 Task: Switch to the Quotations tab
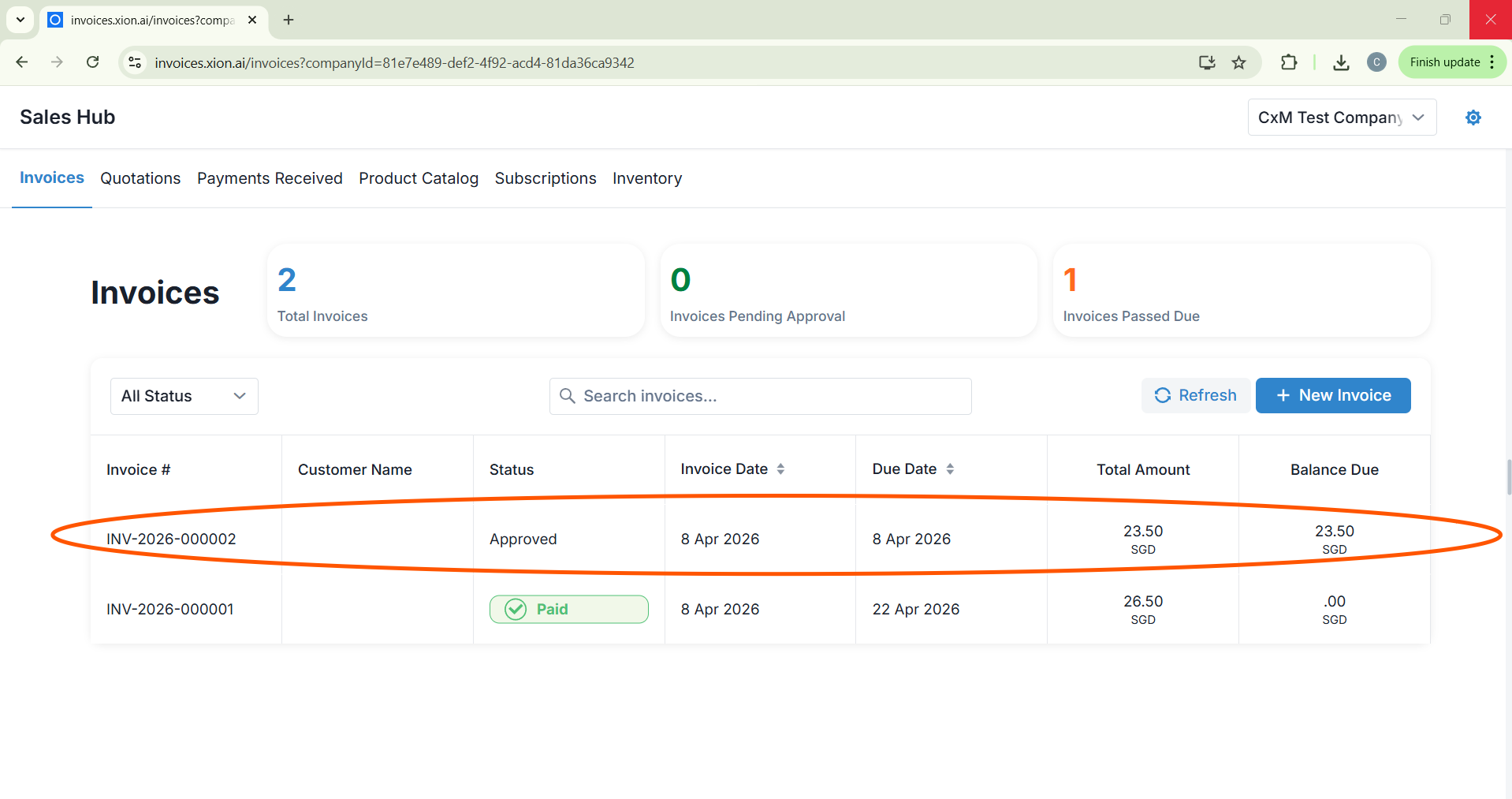[140, 178]
